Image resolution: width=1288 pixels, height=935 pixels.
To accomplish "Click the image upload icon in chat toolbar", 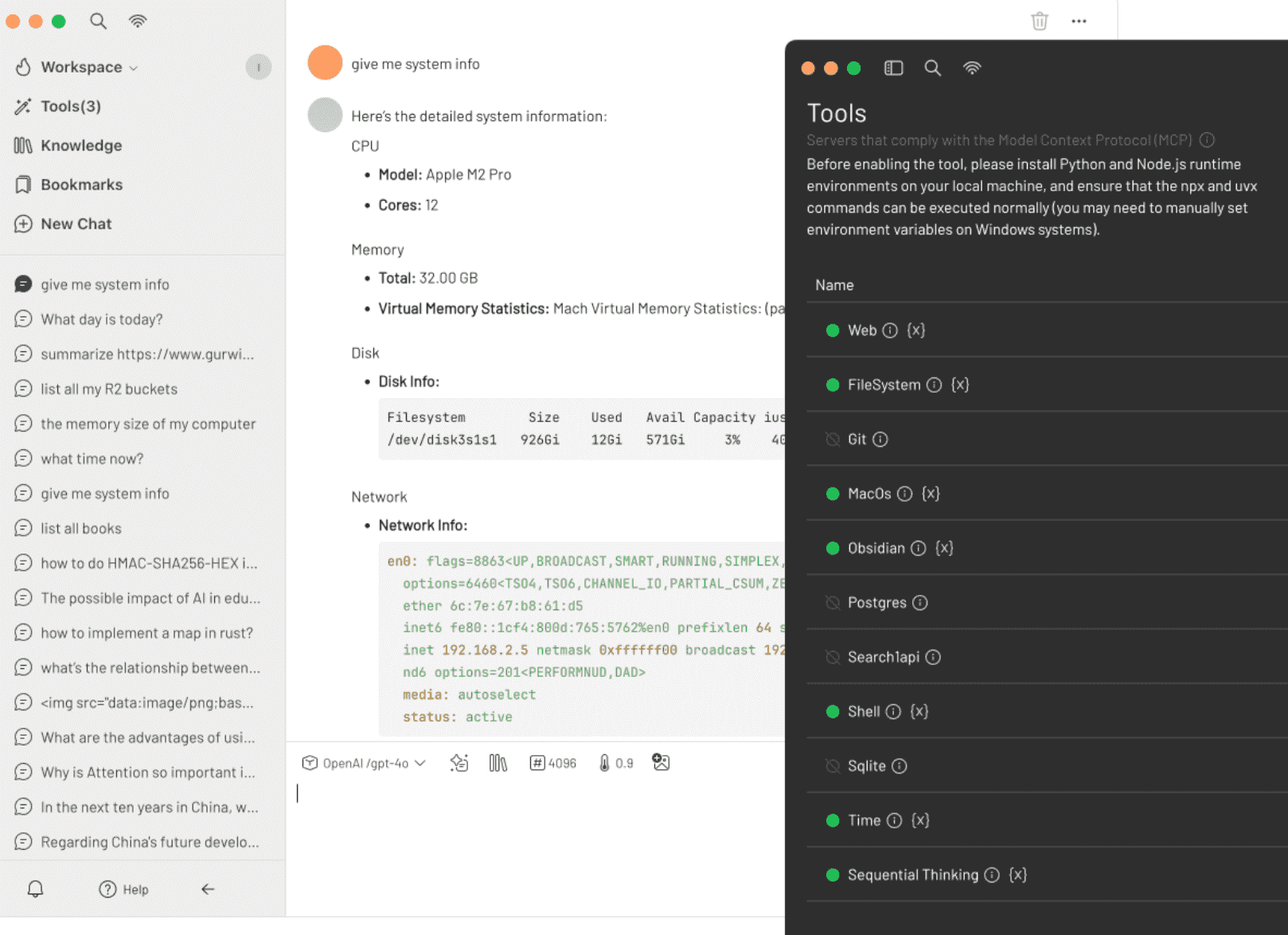I will point(661,762).
